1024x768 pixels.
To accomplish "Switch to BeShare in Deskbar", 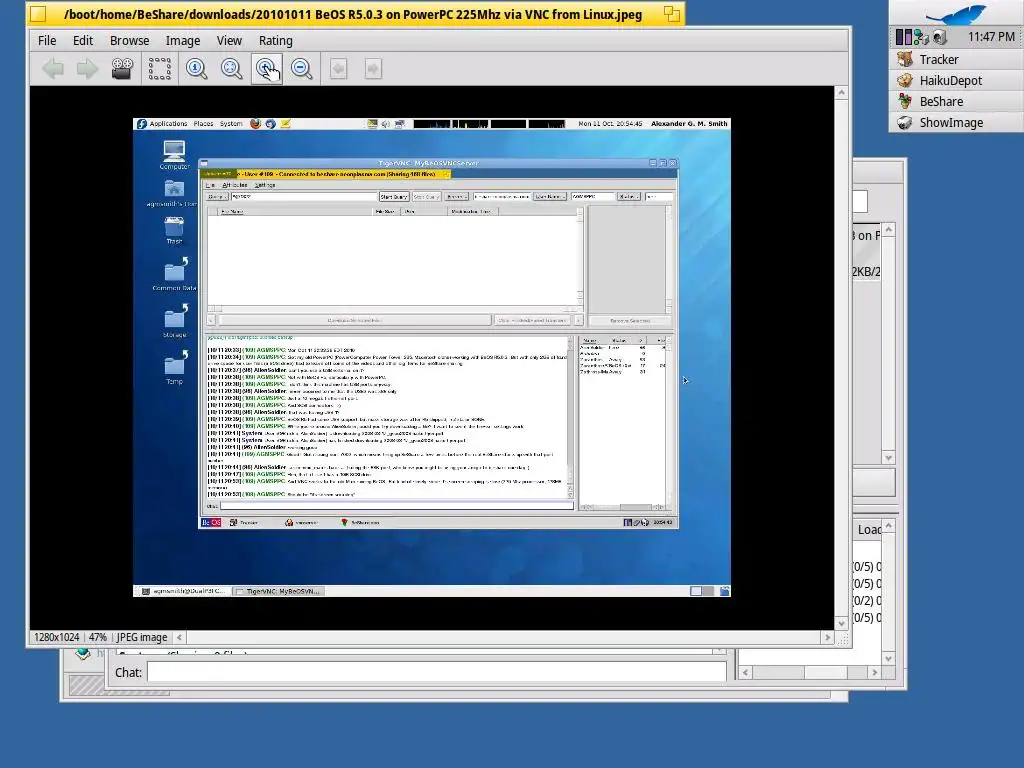I will pos(956,101).
